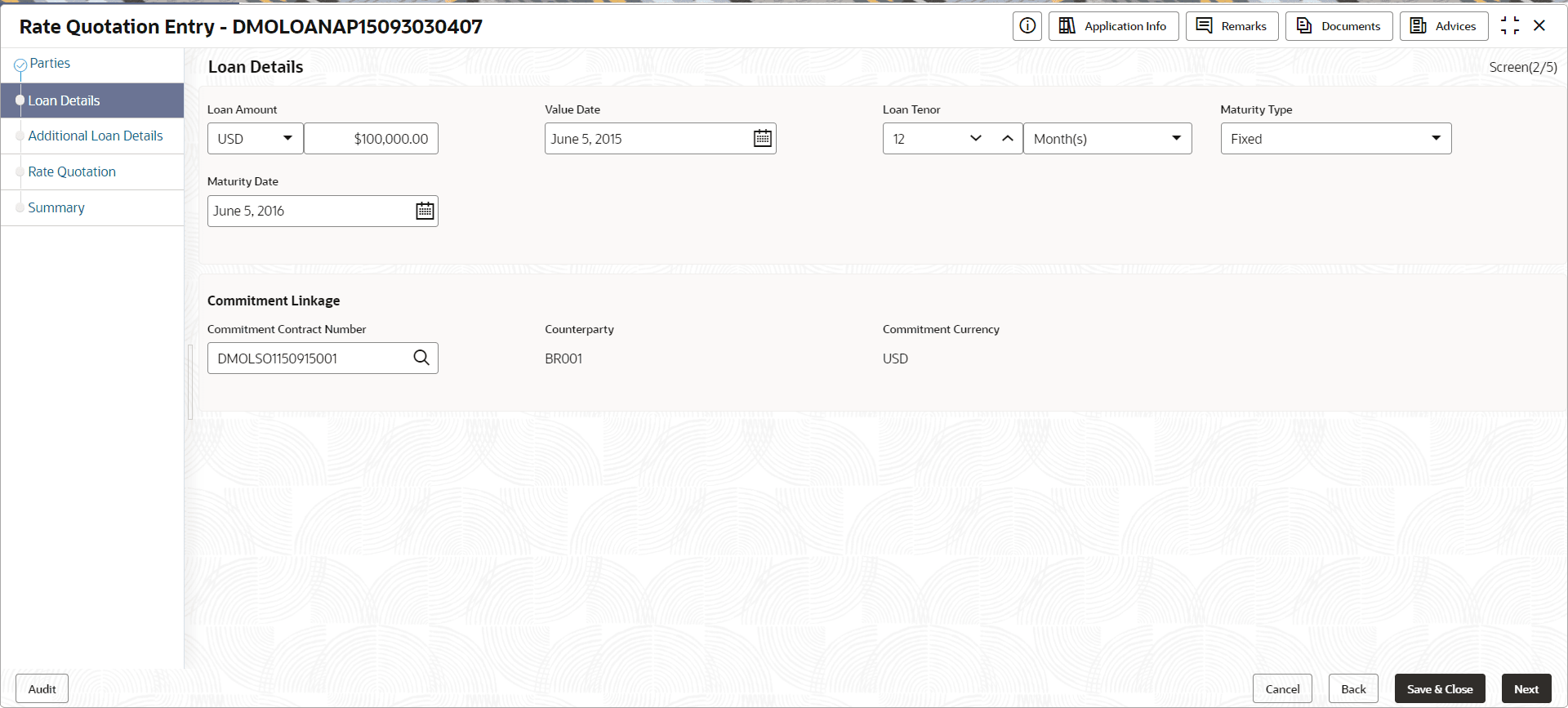Viewport: 1568px width, 708px height.
Task: Open the Remarks dialog
Action: point(1232,26)
